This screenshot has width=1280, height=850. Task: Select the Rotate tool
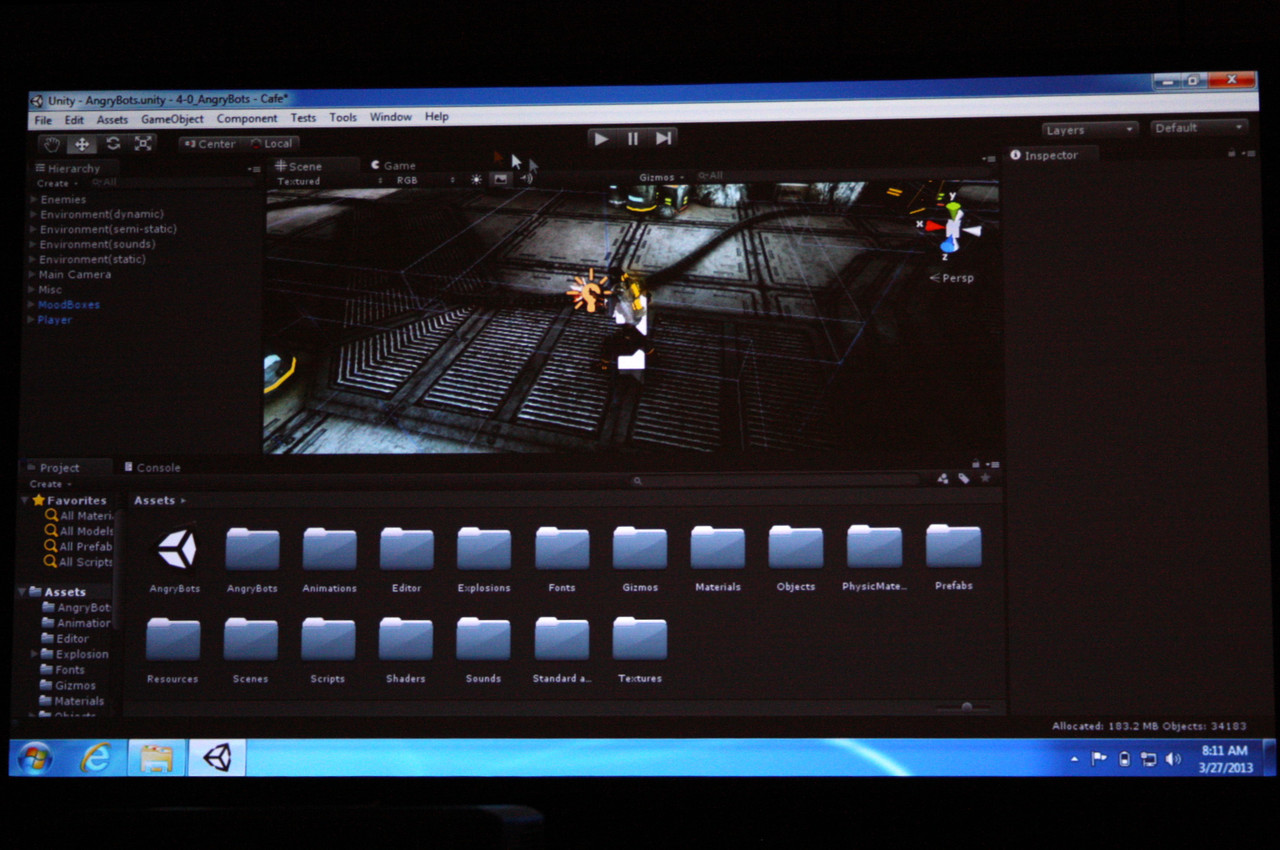(113, 144)
